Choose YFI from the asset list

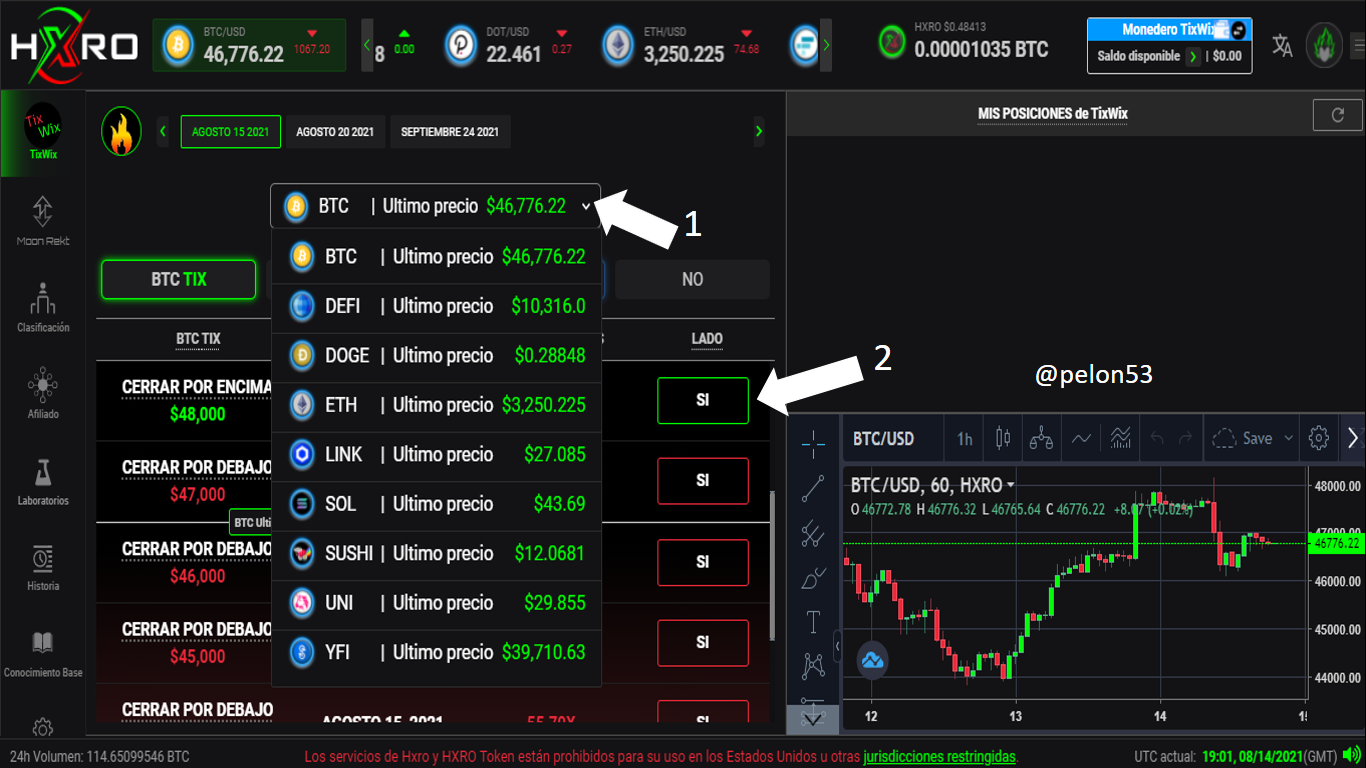coord(436,653)
